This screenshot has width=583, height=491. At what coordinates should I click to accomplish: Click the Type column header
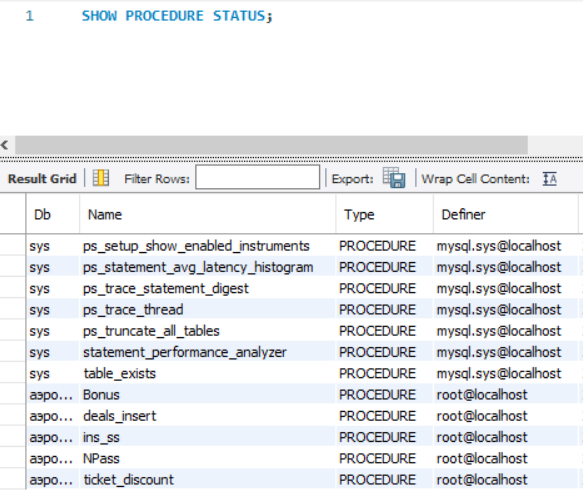[384, 214]
